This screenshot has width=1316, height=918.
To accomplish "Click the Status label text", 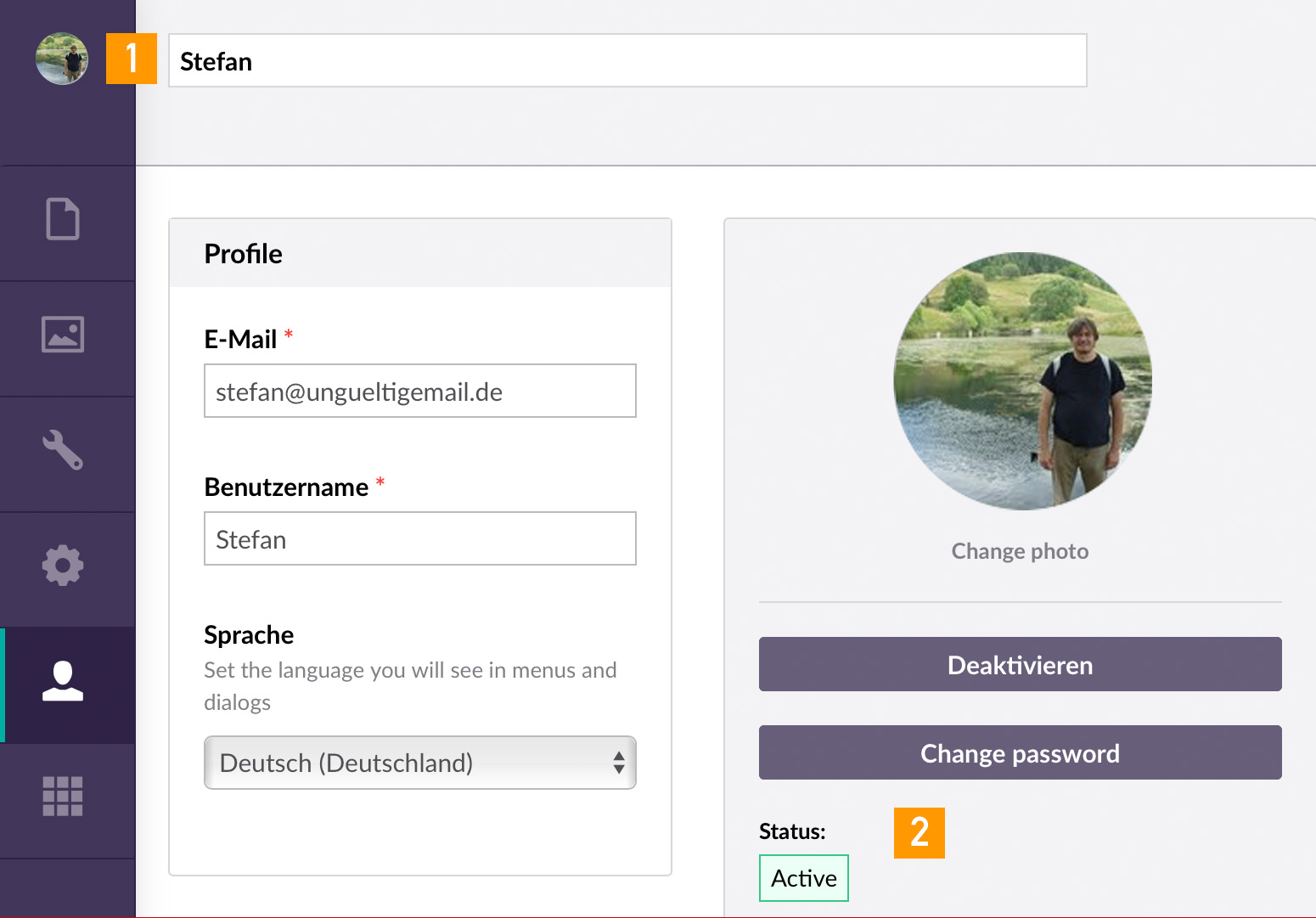I will (791, 831).
